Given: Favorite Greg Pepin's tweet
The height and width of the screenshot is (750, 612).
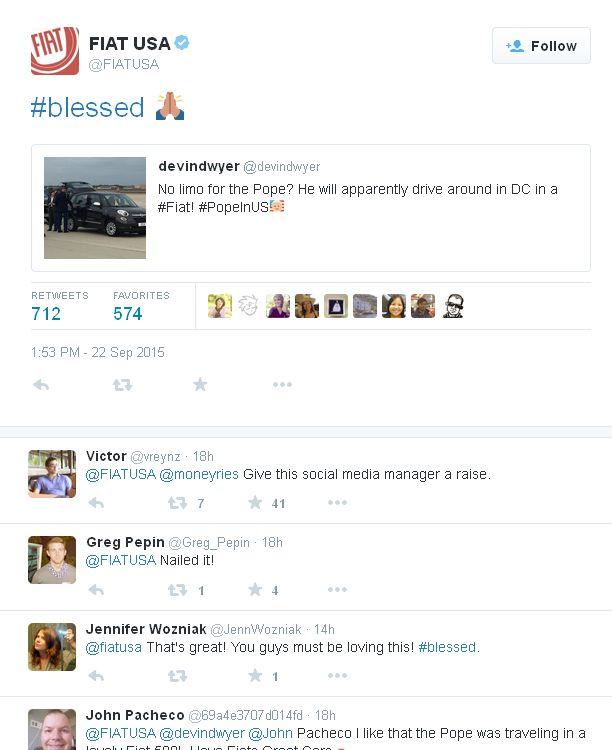Looking at the screenshot, I should pyautogui.click(x=255, y=590).
